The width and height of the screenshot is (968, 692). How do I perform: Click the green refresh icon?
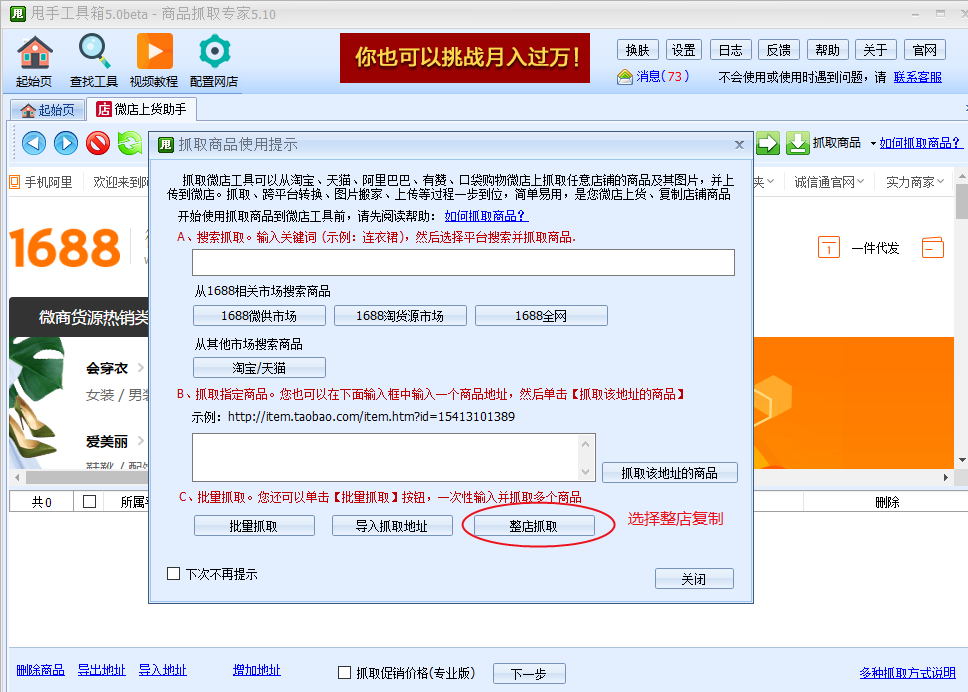[x=130, y=143]
